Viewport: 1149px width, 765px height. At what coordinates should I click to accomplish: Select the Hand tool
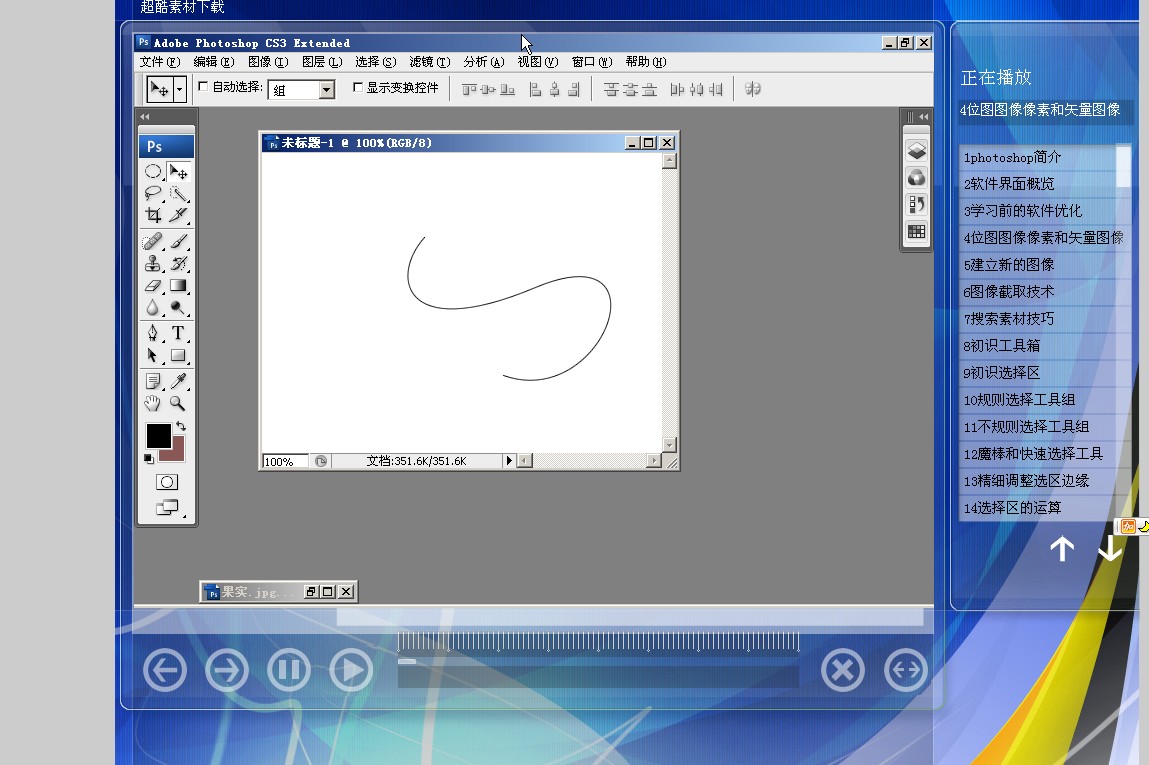tap(153, 403)
